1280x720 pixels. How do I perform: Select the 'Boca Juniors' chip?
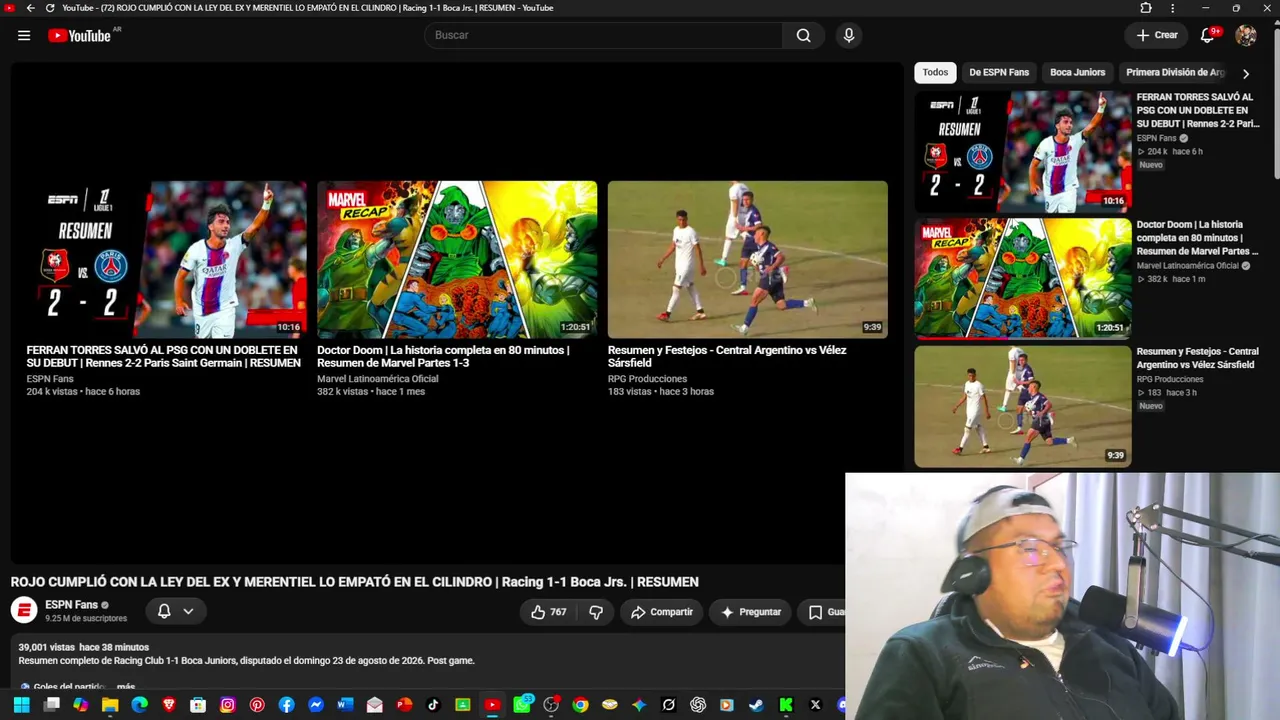click(x=1077, y=72)
